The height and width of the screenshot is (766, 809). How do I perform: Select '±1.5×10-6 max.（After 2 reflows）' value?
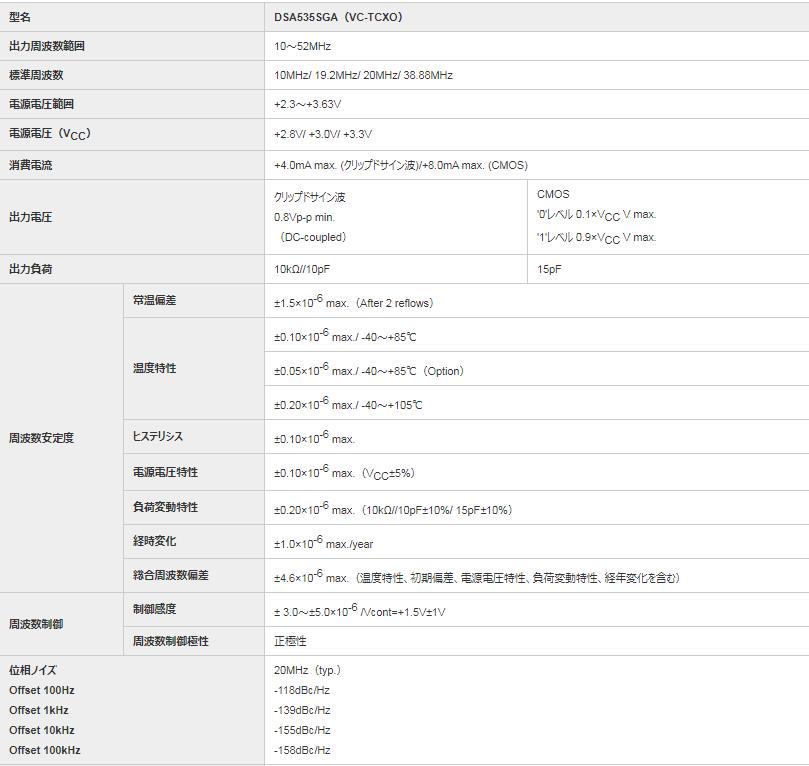355,302
